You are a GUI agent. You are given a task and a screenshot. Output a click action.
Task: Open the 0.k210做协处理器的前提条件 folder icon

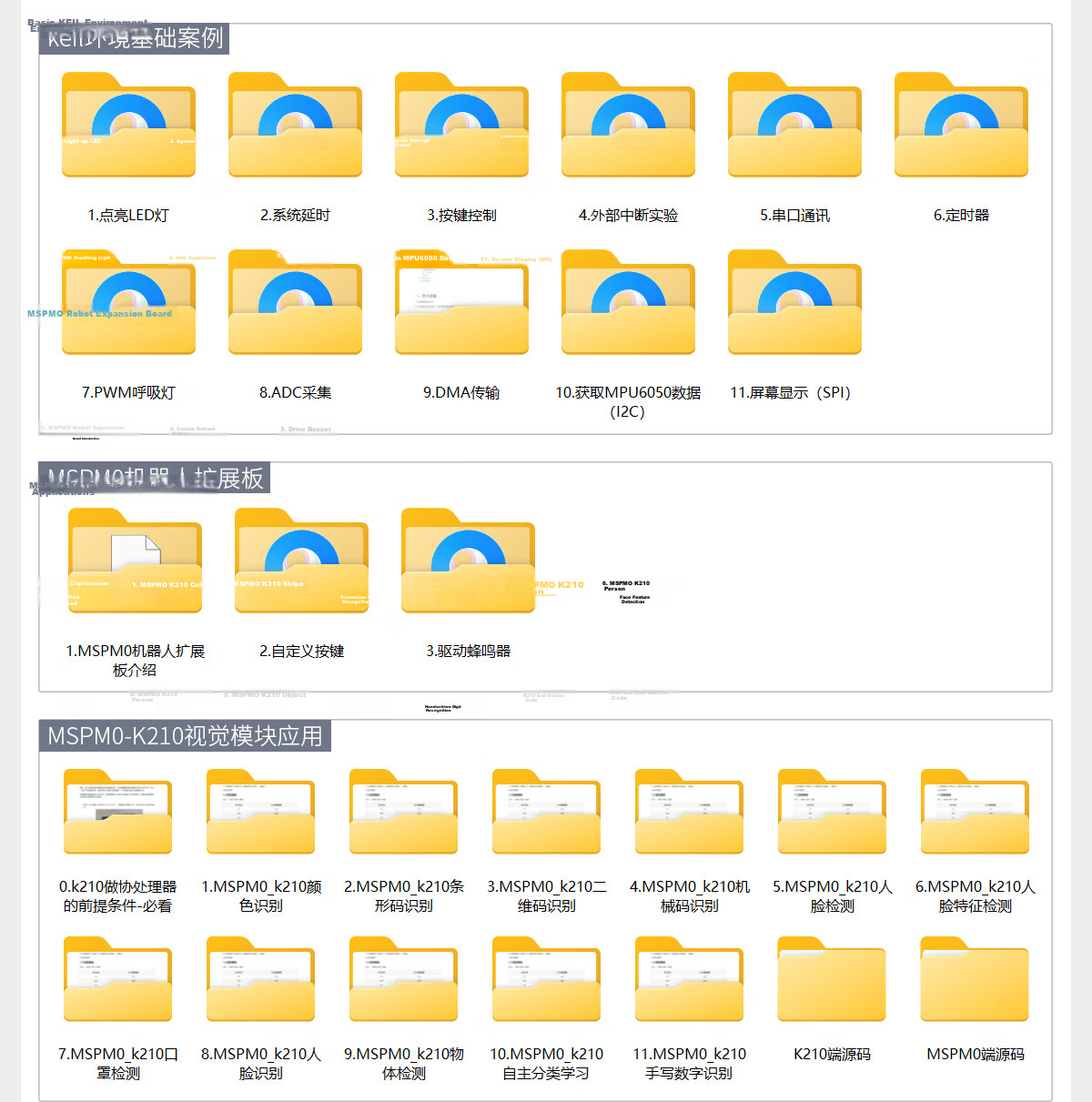117,812
